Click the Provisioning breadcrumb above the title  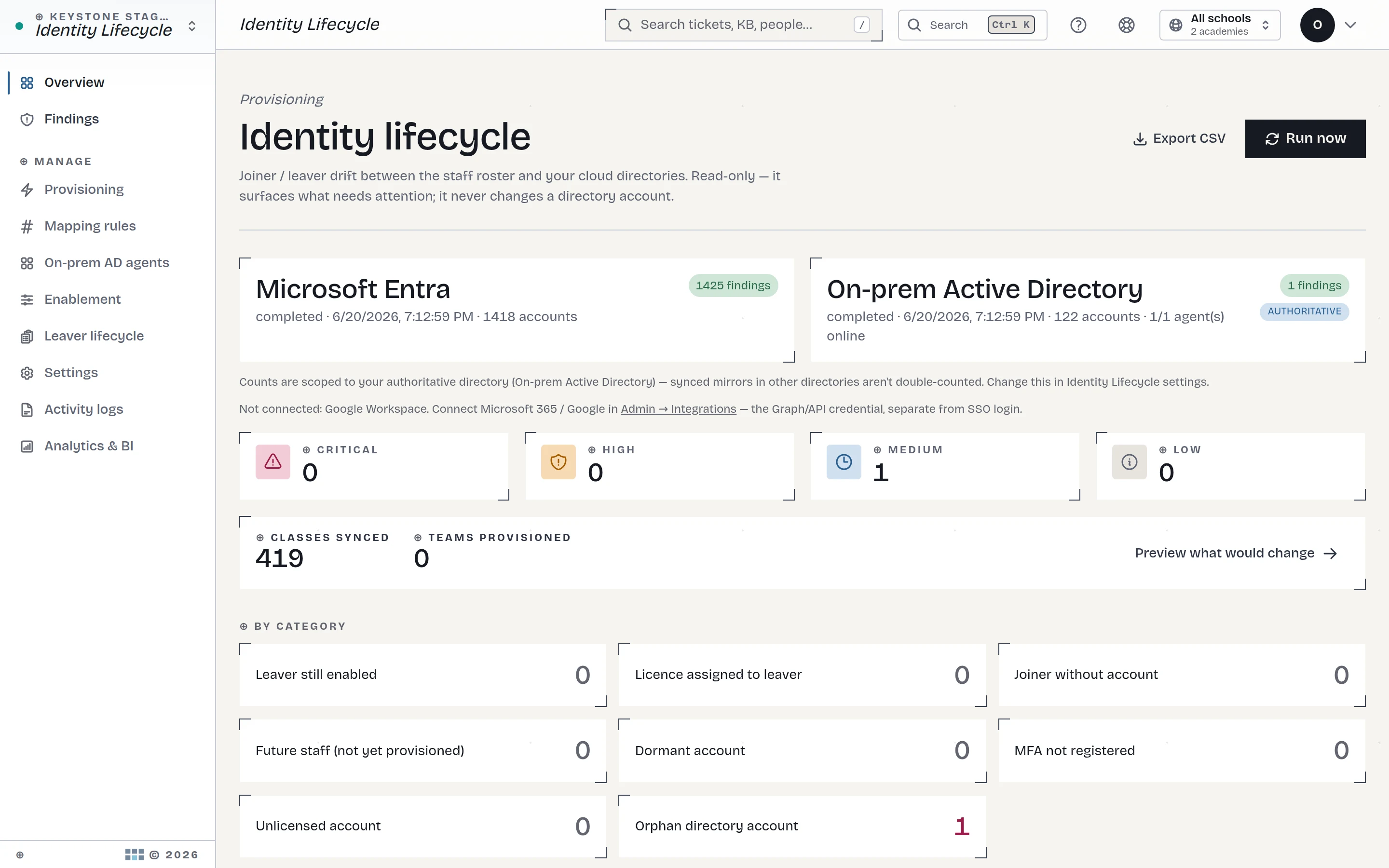(281, 99)
